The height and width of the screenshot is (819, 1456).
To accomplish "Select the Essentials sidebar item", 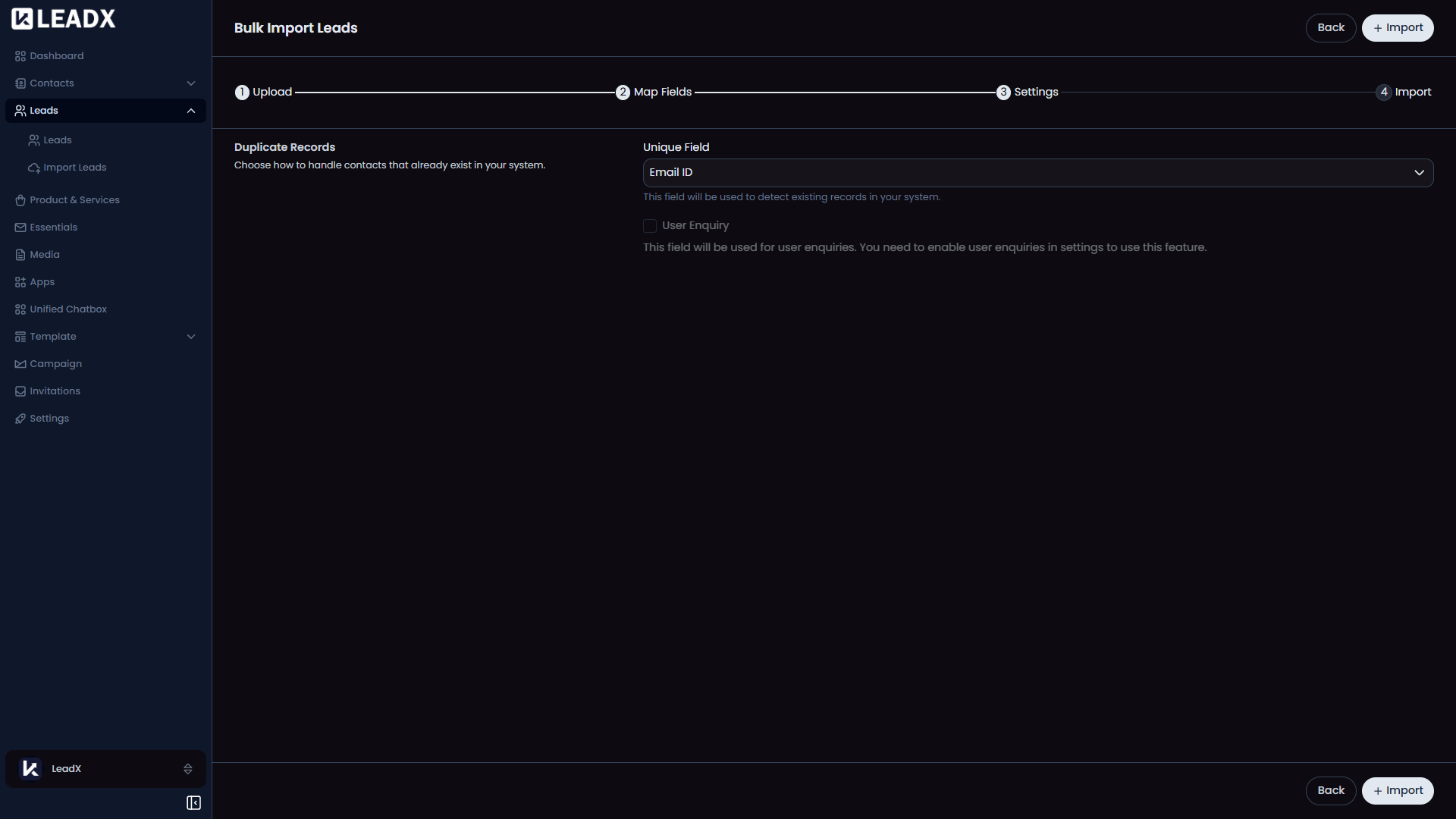I will 53,227.
